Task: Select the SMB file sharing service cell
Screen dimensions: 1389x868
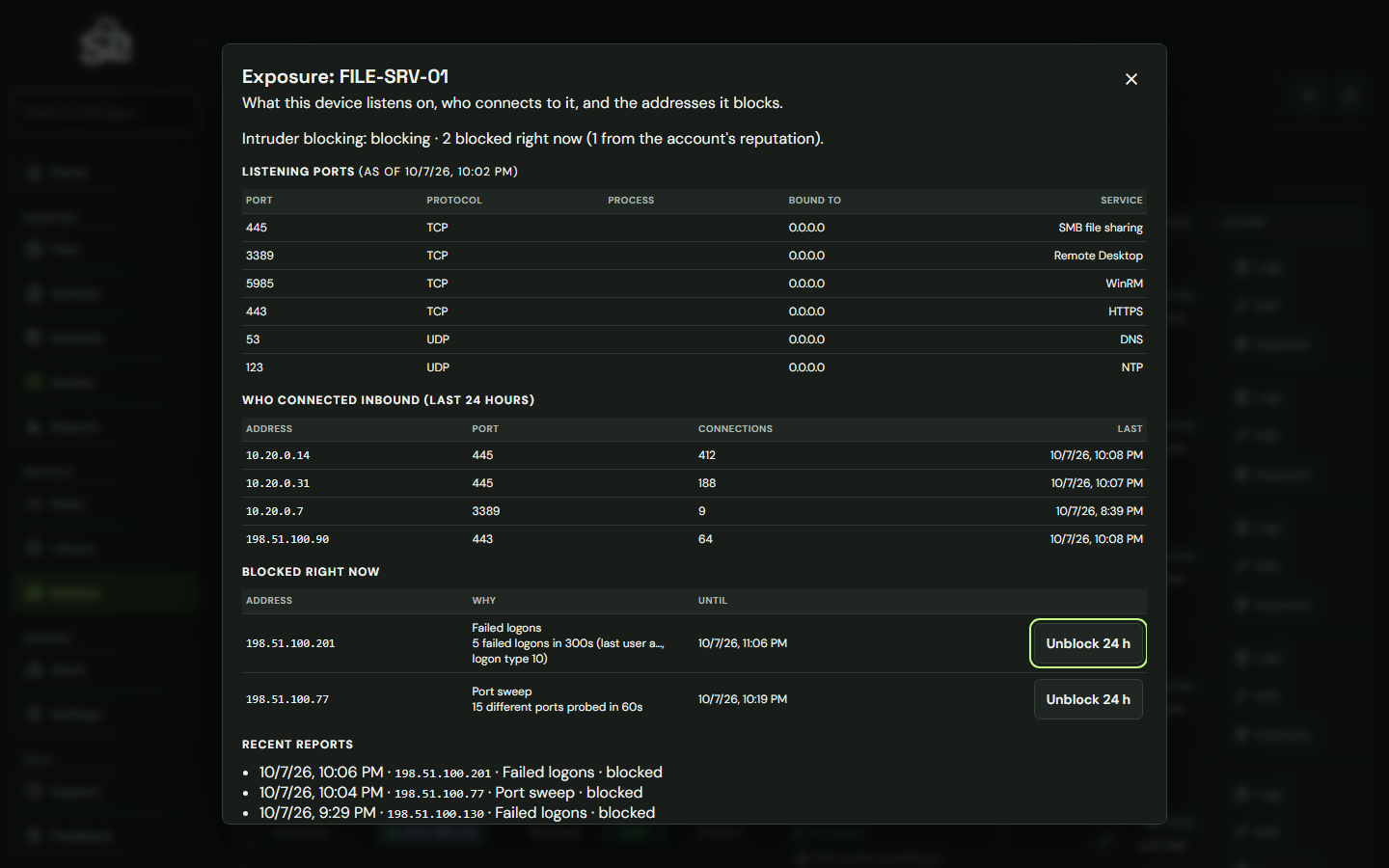Action: coord(1101,228)
